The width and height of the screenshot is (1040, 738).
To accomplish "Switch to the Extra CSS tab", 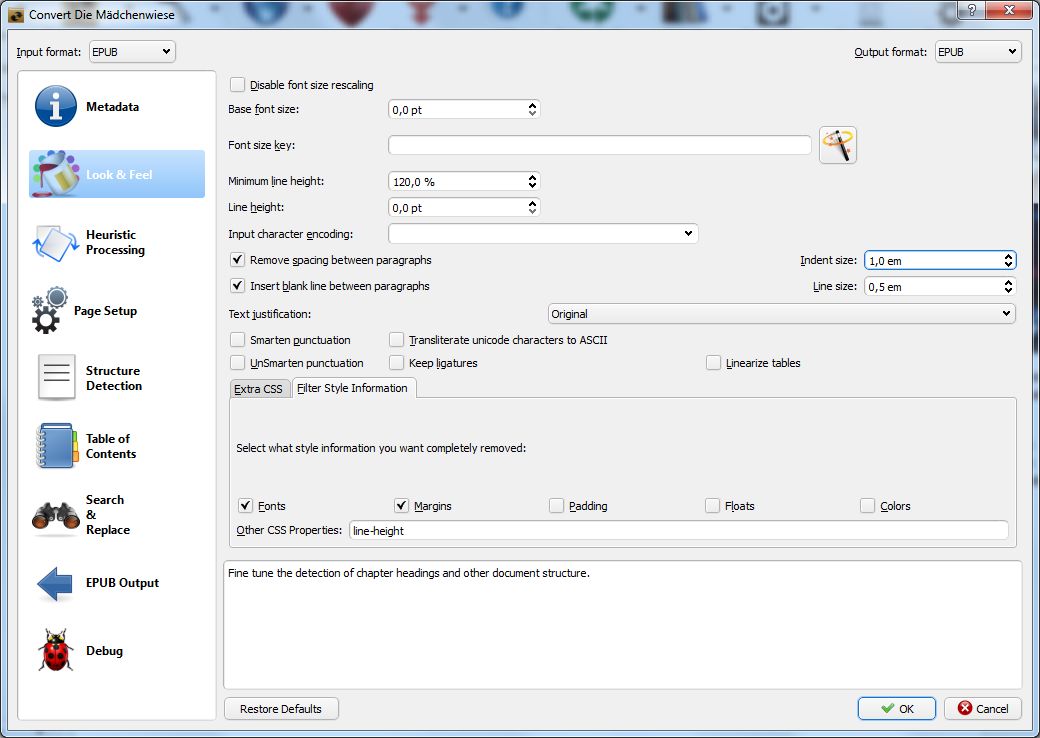I will click(x=258, y=389).
